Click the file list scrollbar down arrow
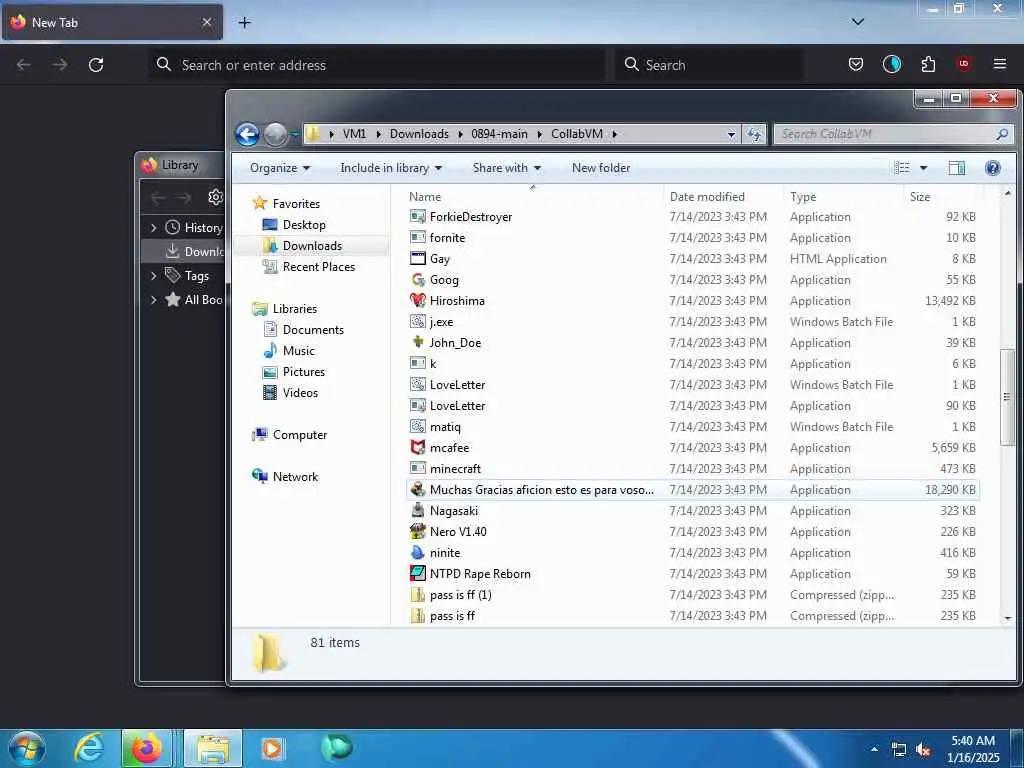The height and width of the screenshot is (768, 1024). pyautogui.click(x=1009, y=617)
